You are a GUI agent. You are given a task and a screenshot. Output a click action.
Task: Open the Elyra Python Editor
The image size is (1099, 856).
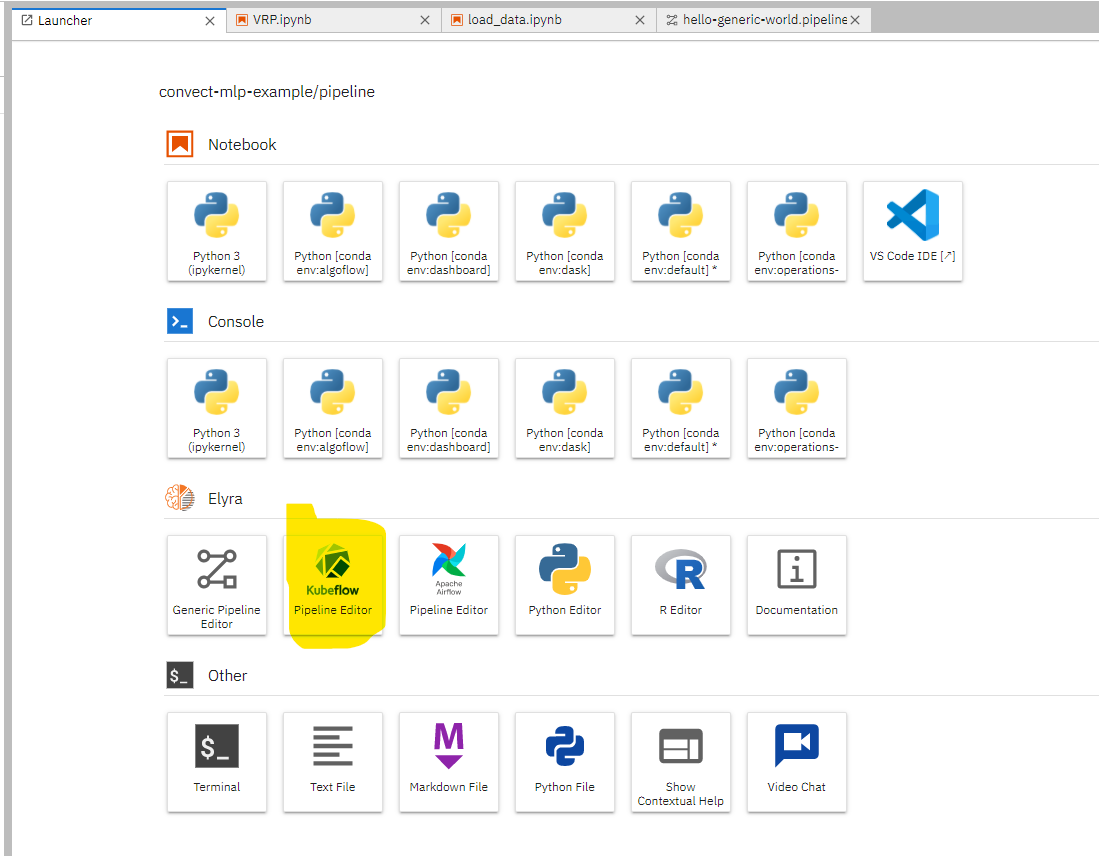[x=565, y=585]
